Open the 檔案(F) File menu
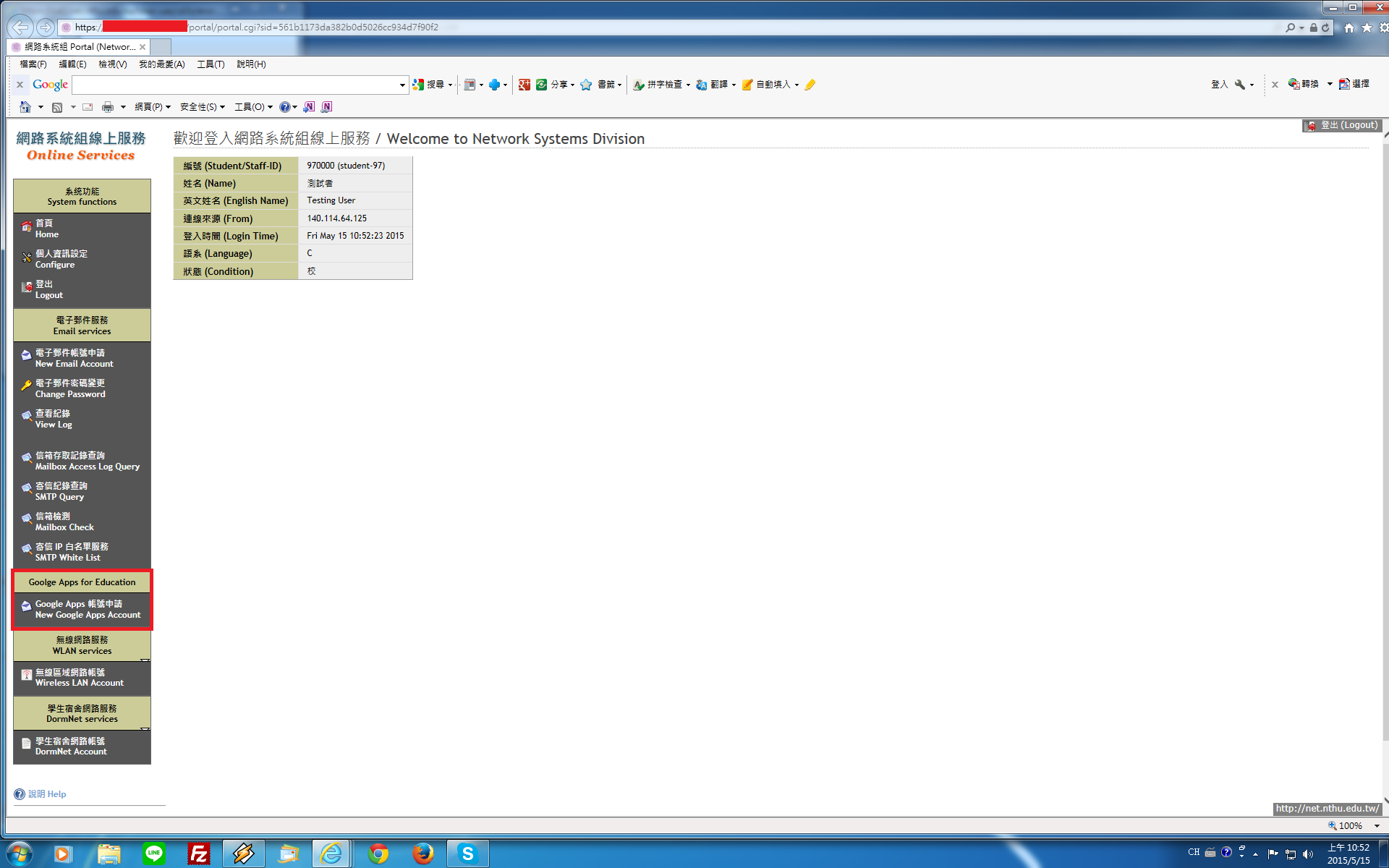 (x=33, y=64)
